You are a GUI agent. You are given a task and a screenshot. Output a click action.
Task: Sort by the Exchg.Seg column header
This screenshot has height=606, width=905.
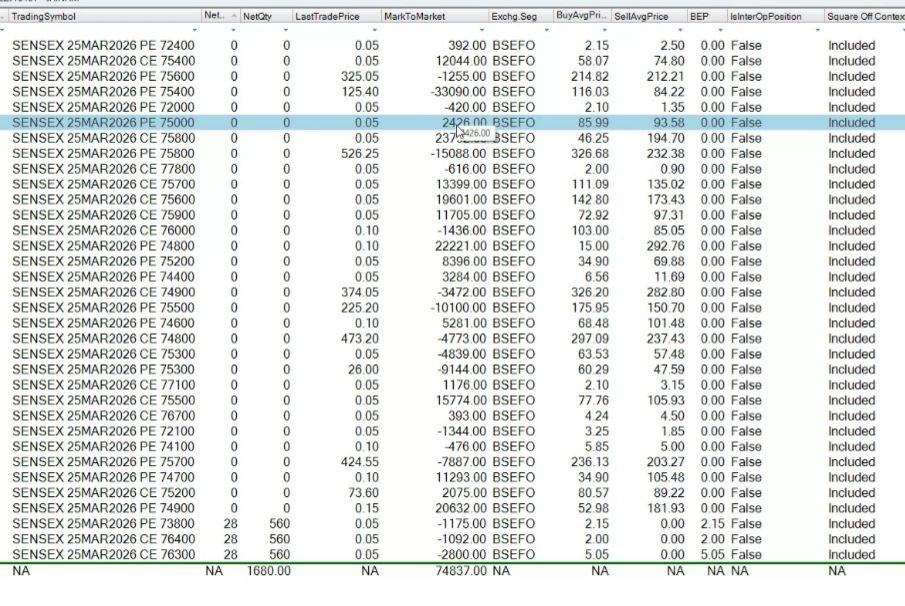click(x=521, y=16)
